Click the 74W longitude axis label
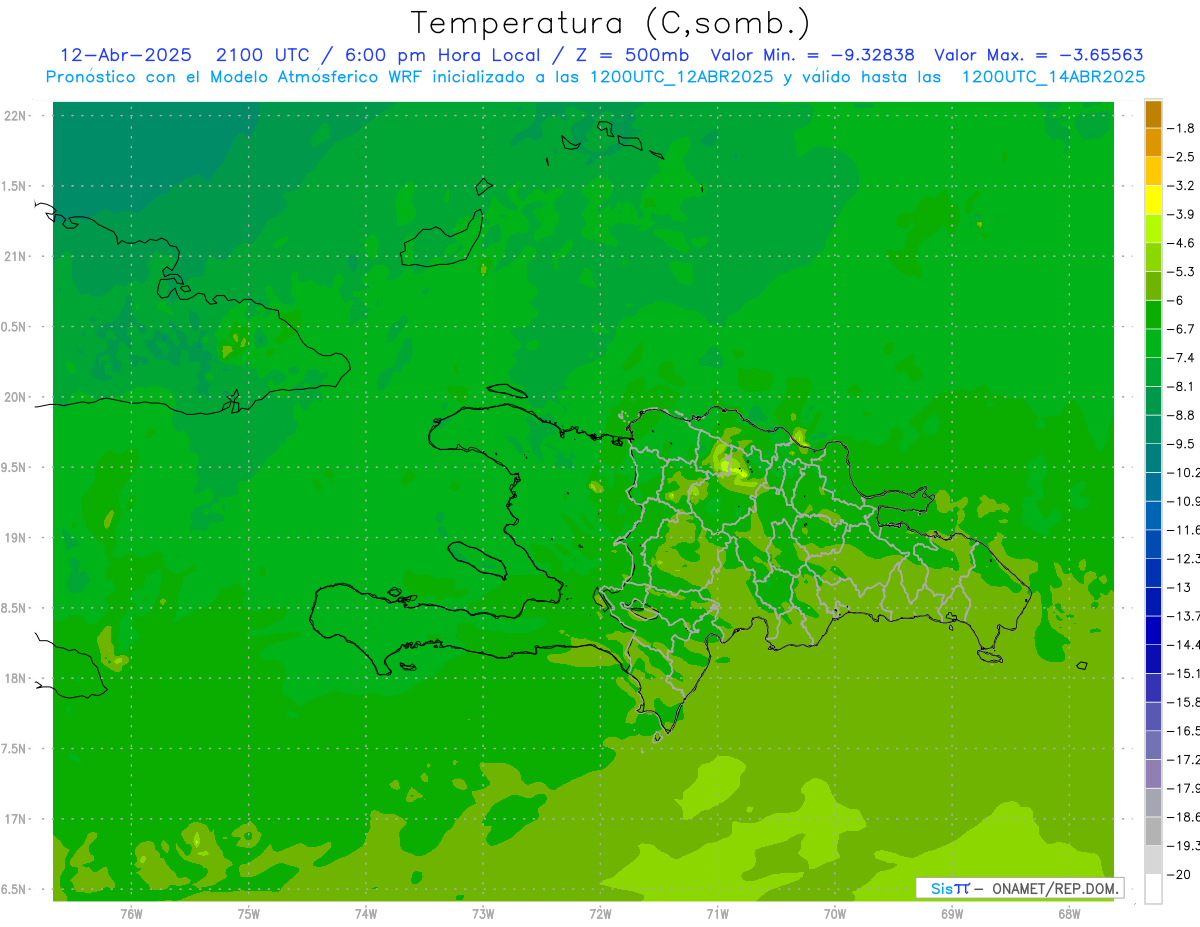The width and height of the screenshot is (1200, 927). 366,914
